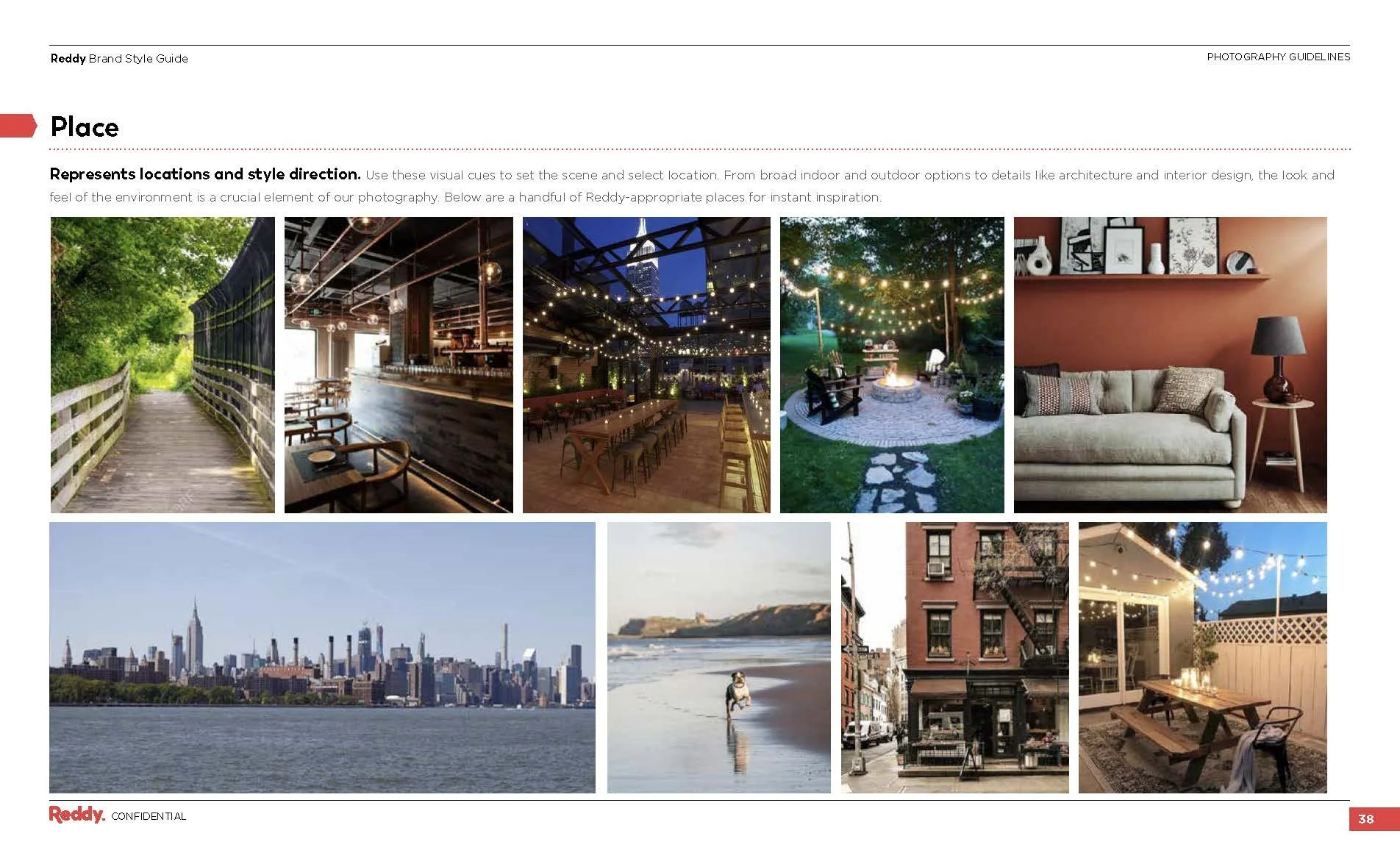Click the 'Represents locations and style direction' text
Viewport: 1400px width, 850px height.
pyautogui.click(x=205, y=174)
